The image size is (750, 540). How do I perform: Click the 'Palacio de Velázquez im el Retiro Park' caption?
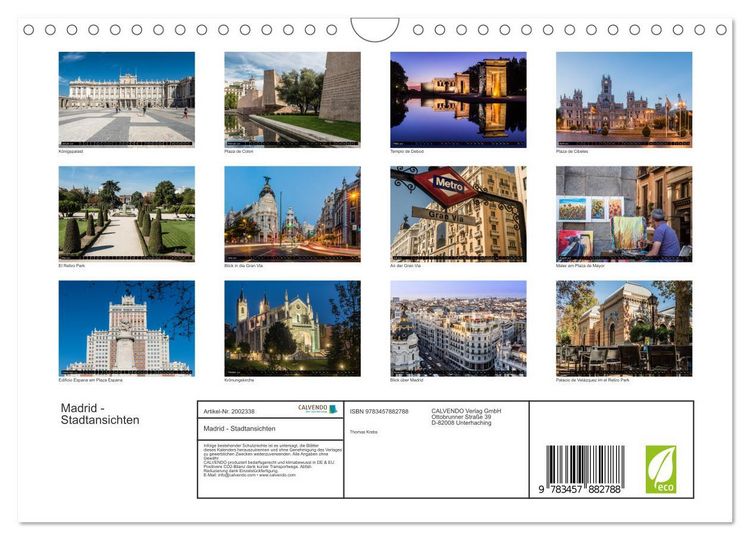point(593,380)
